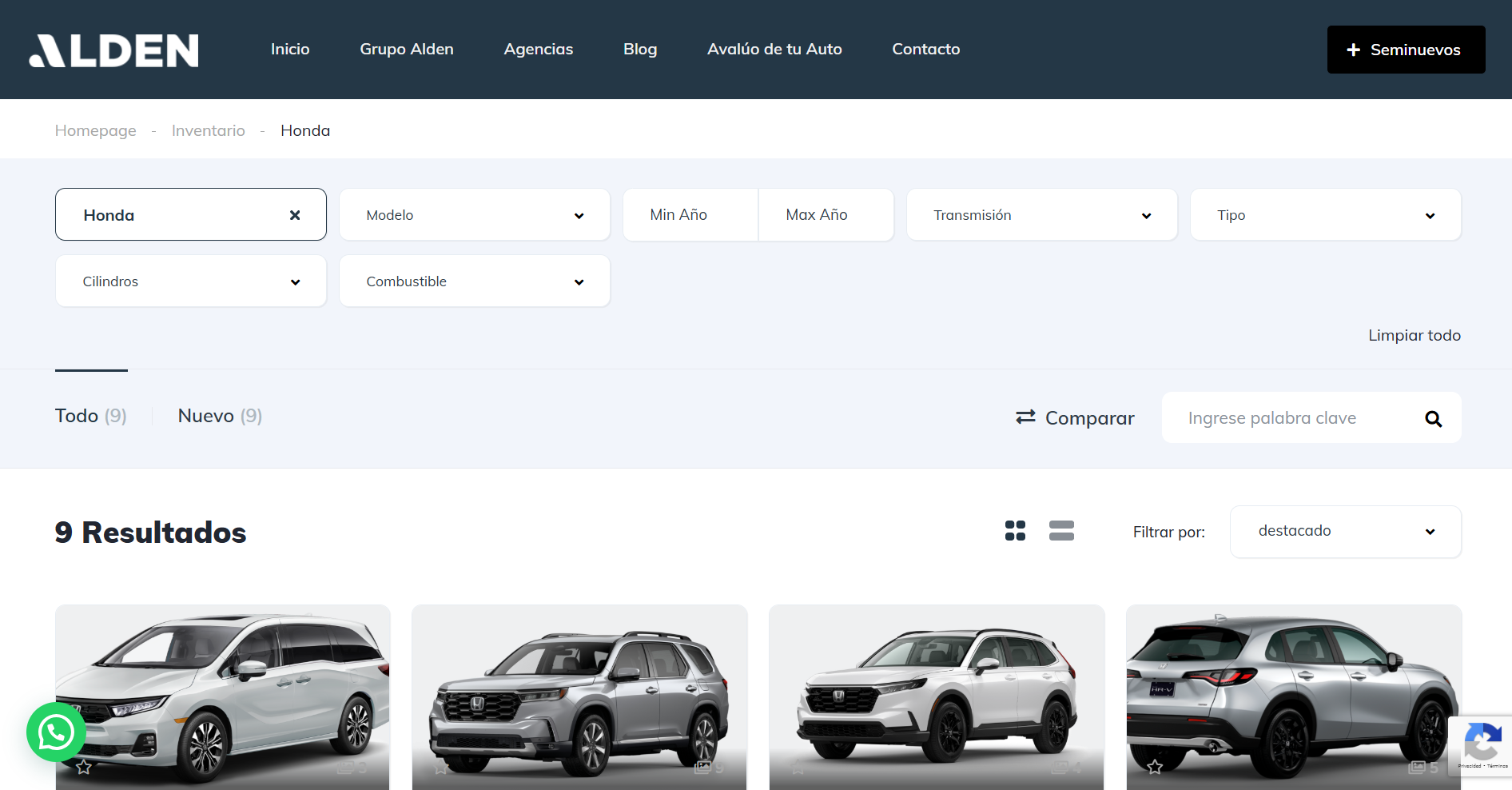The height and width of the screenshot is (790, 1512).
Task: Select the Nuevo (9) tab
Action: (220, 416)
